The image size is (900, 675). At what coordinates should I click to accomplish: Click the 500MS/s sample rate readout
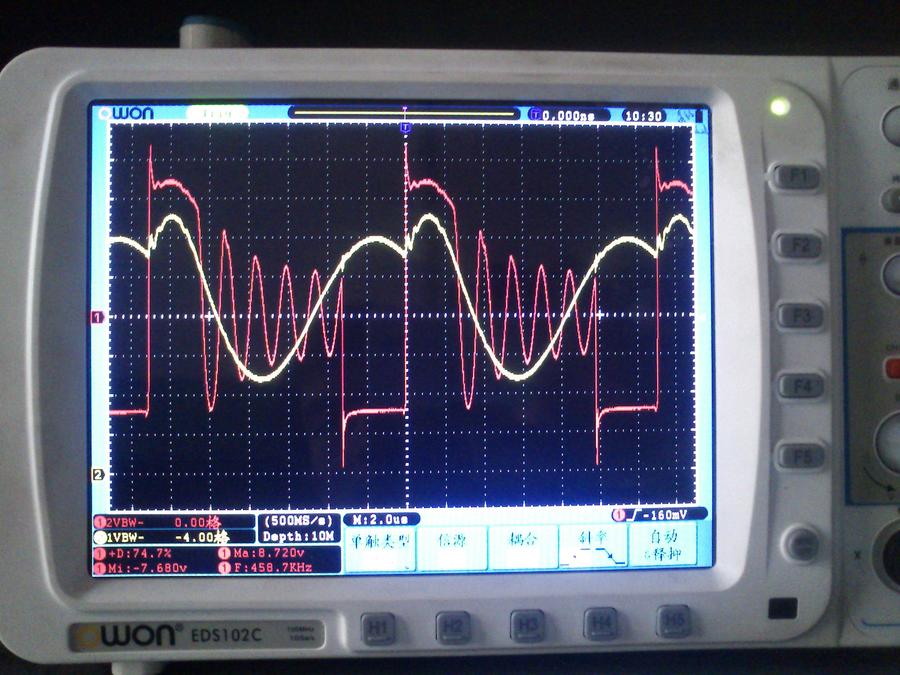point(298,521)
